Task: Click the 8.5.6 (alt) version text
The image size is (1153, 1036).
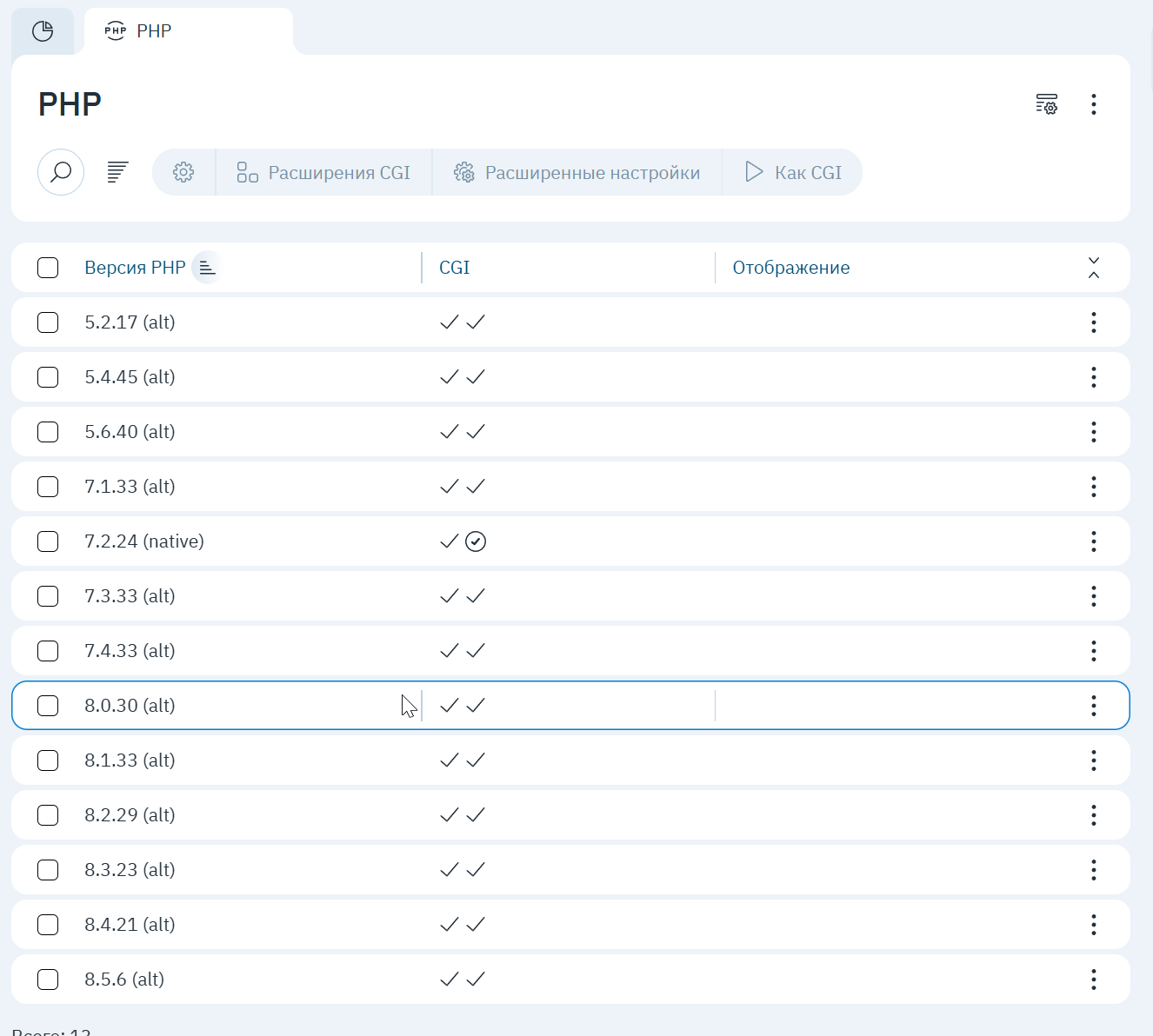Action: [124, 980]
